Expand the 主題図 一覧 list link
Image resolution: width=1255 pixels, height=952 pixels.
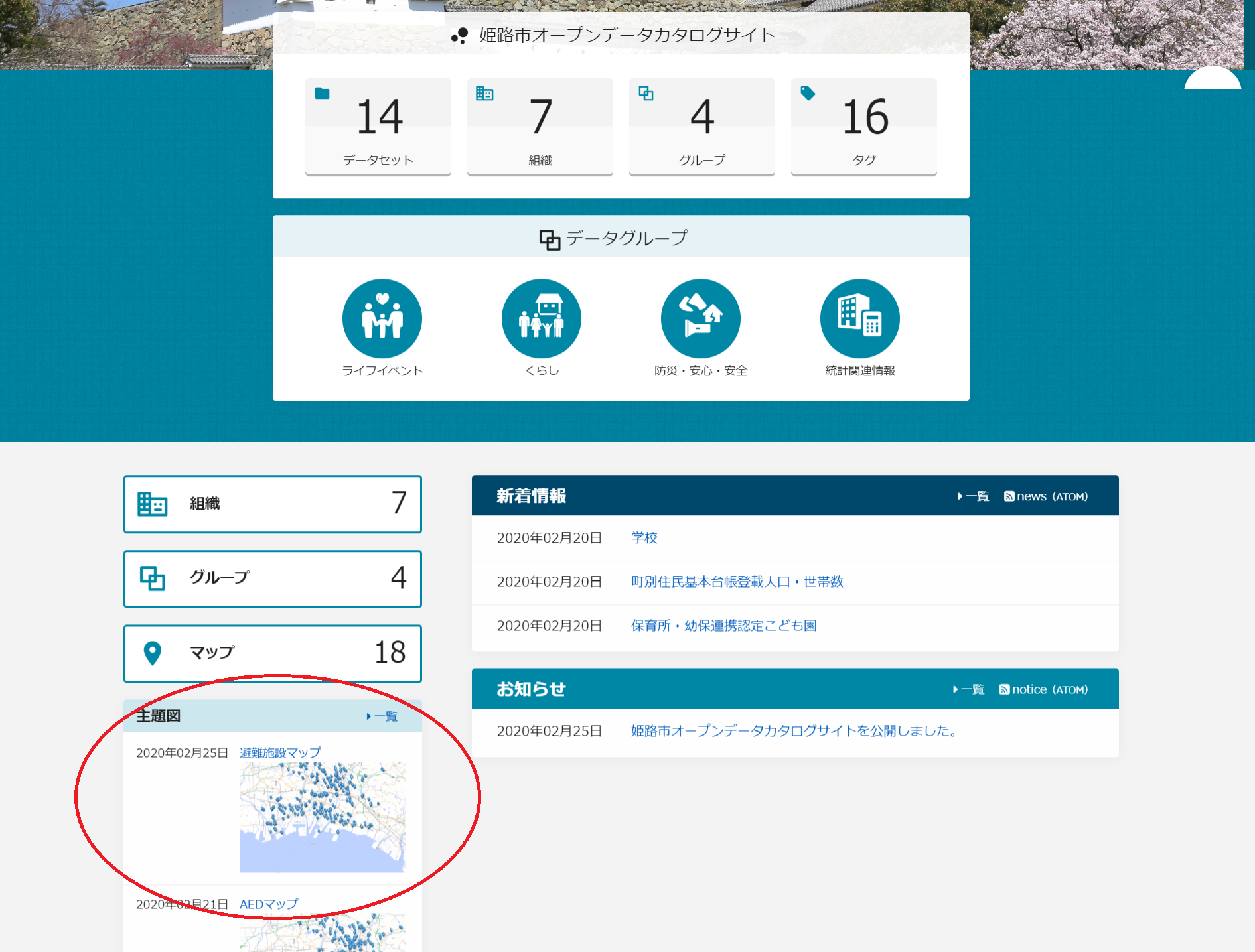coord(382,716)
